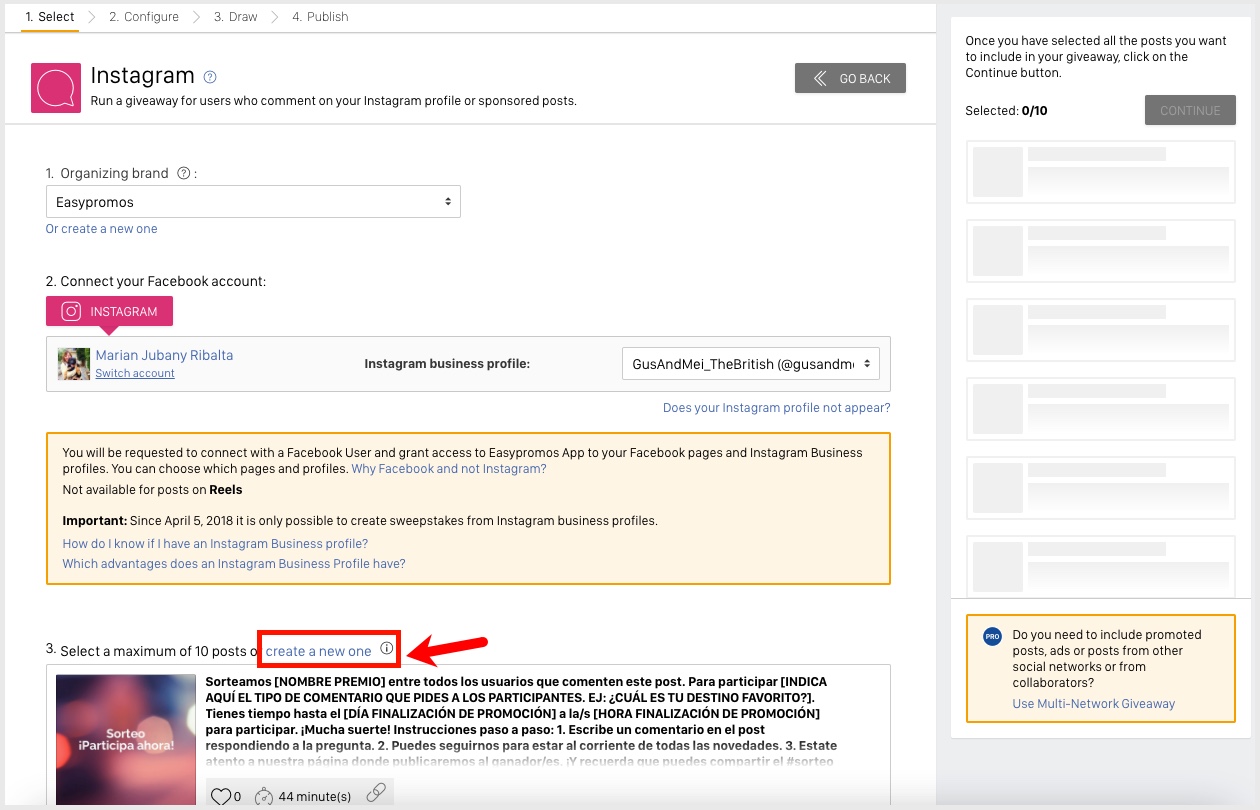Click the CONTINUE button
Viewport: 1260px width, 810px height.
[1190, 110]
